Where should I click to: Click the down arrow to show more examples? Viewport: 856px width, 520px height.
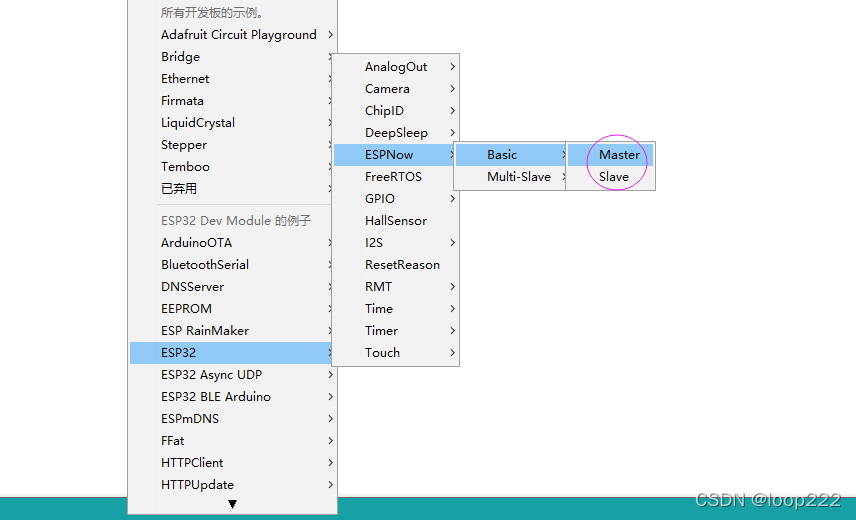tap(233, 504)
